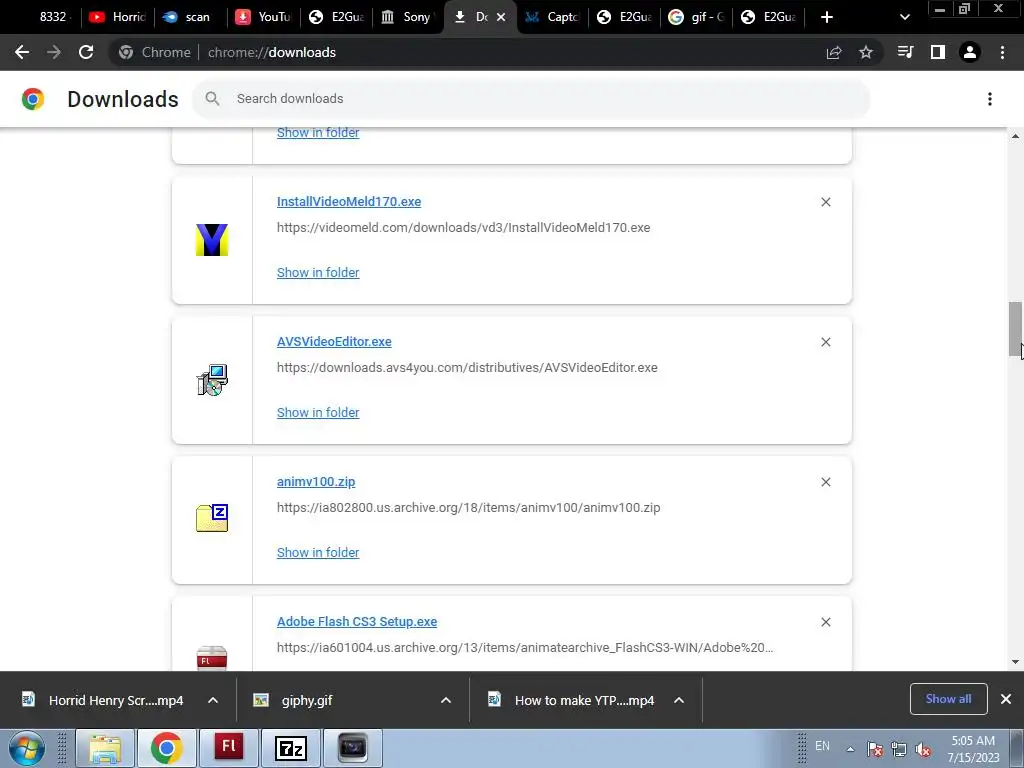Click the animv100.zip archive file icon
1024x768 pixels.
[x=212, y=519]
